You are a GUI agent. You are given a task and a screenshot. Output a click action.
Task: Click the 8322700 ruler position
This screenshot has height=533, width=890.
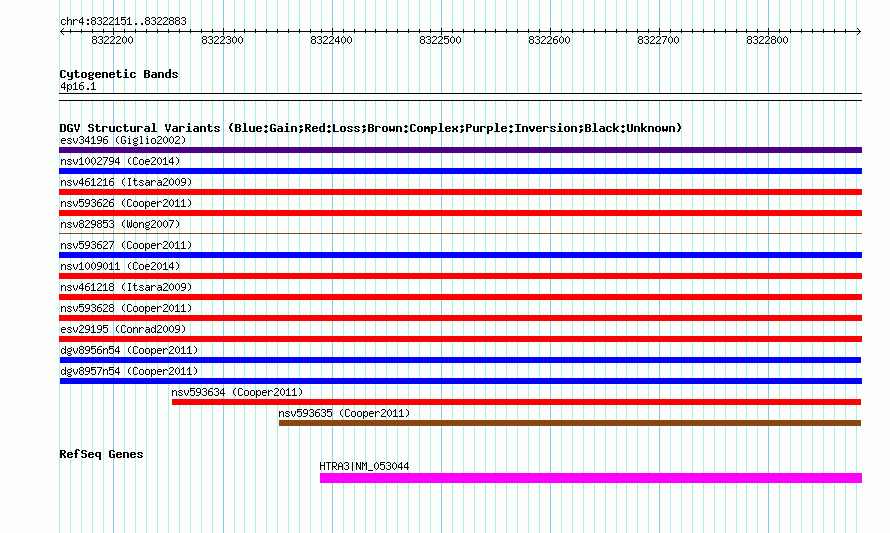(x=658, y=40)
